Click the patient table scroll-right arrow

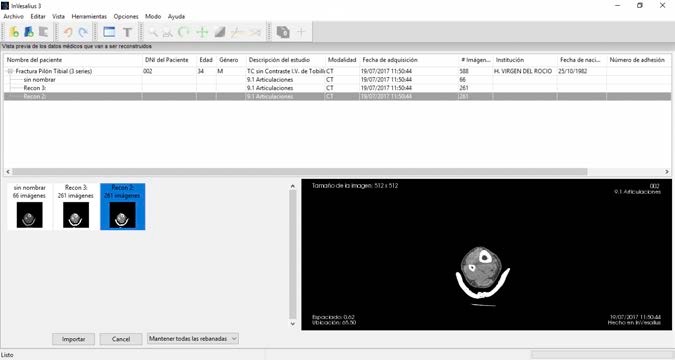[x=667, y=171]
